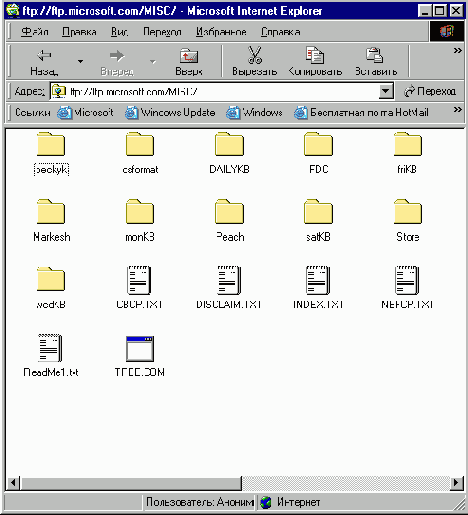Click the Переход go button
Image resolution: width=468 pixels, height=515 pixels.
pos(430,91)
